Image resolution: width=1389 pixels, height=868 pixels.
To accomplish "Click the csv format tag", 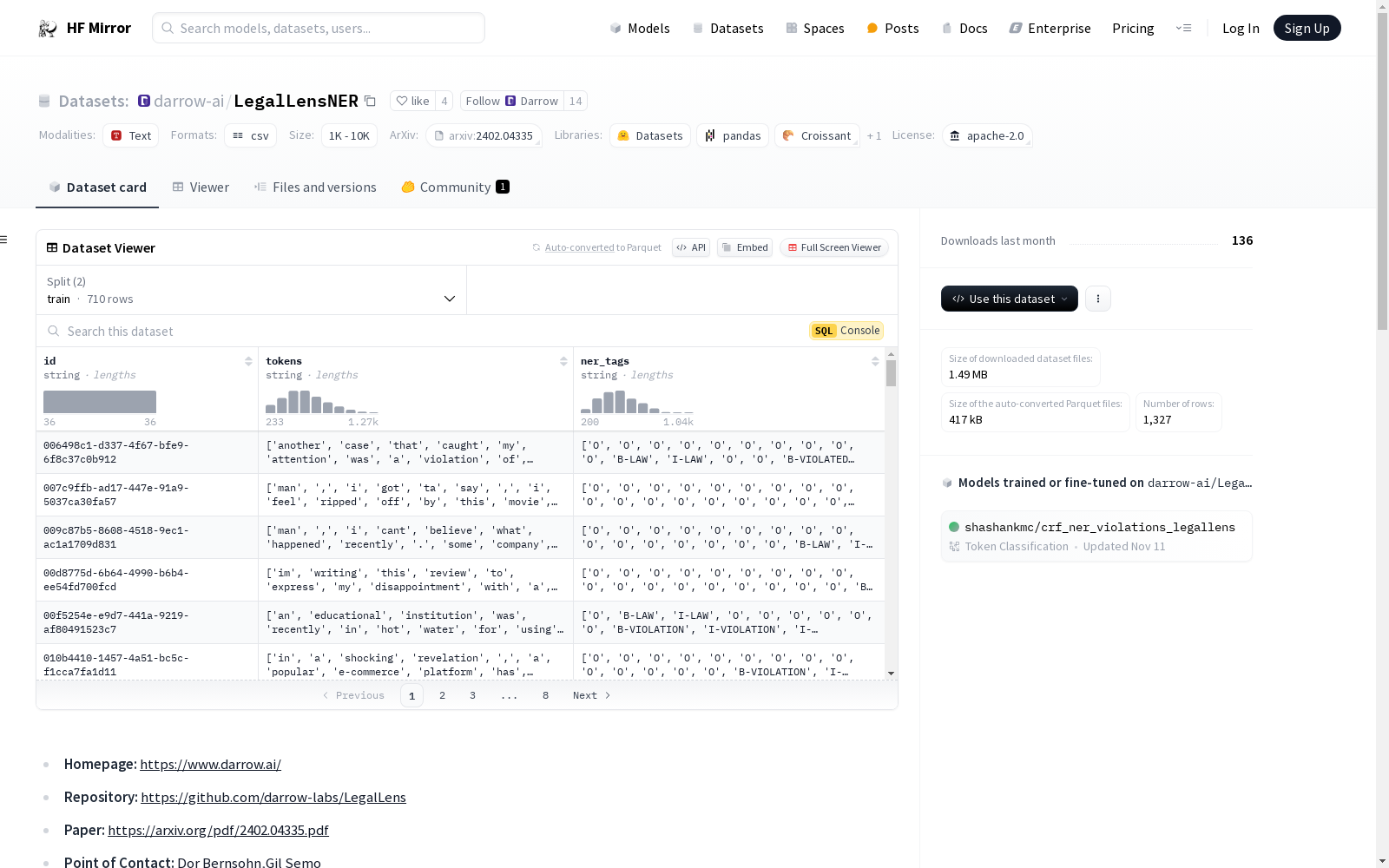I will click(x=251, y=135).
